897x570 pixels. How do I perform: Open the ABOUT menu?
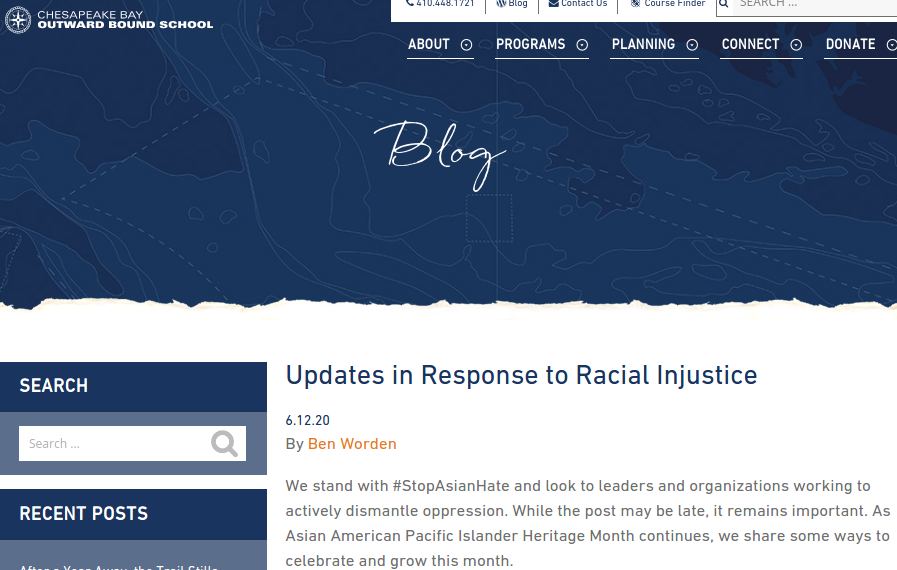[x=428, y=44]
